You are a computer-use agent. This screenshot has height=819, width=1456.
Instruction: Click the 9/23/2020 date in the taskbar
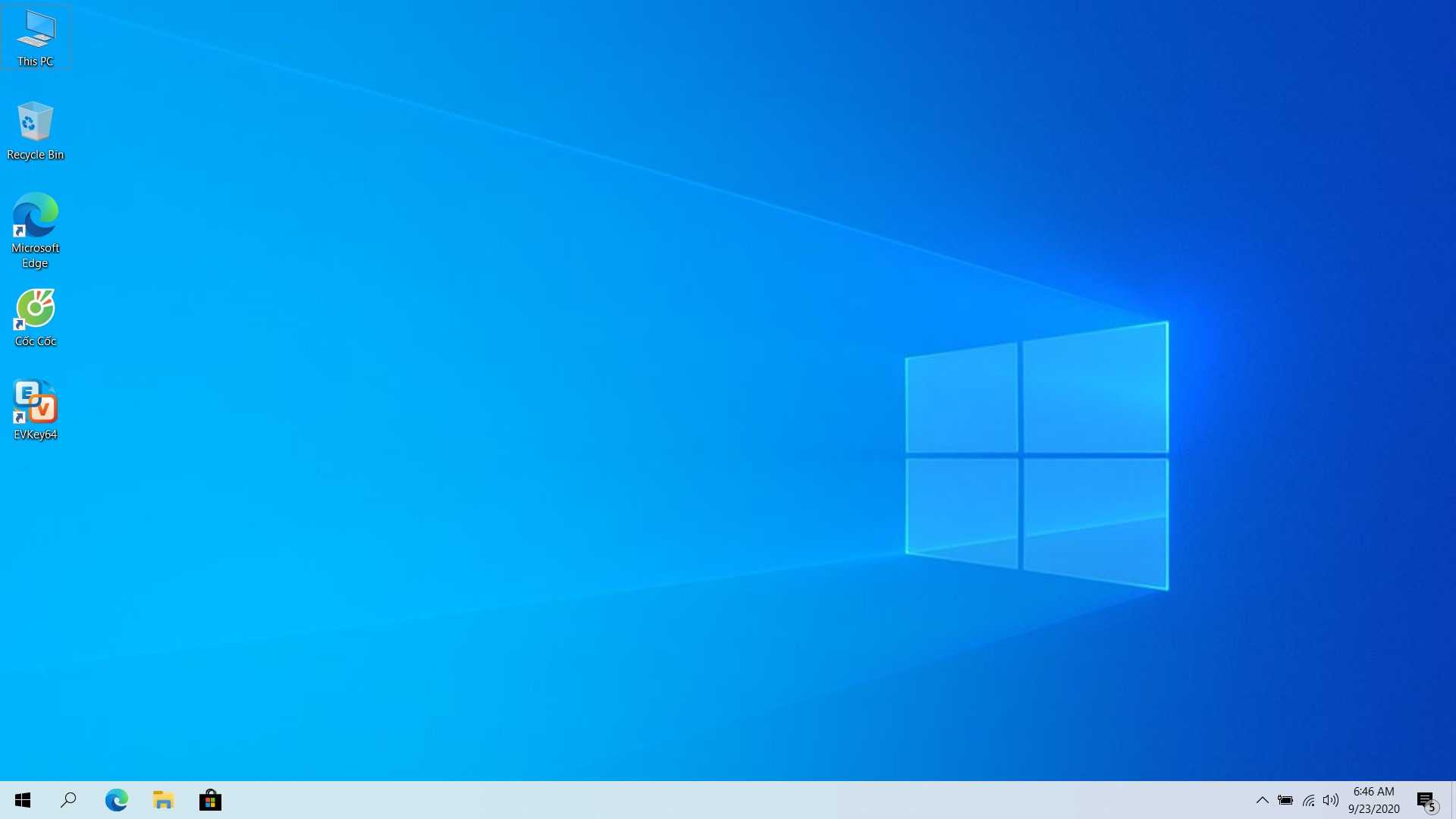point(1373,809)
